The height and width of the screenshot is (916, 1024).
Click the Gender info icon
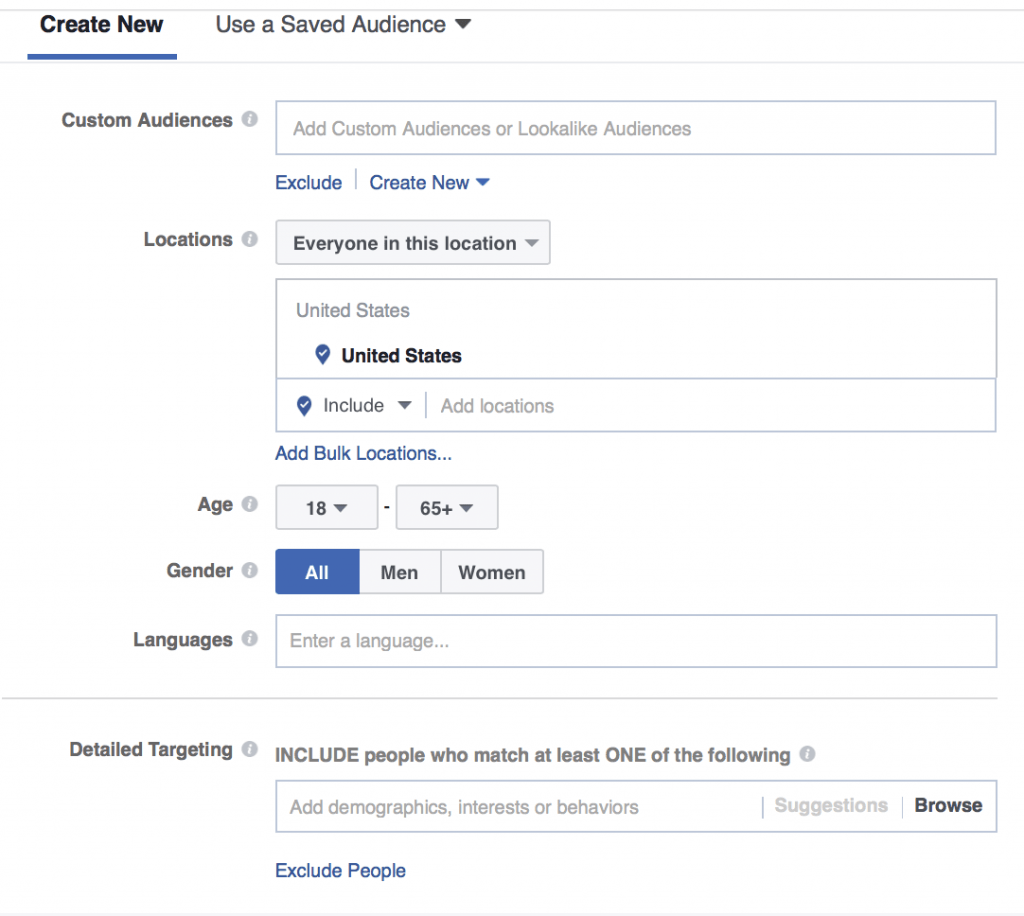pyautogui.click(x=249, y=570)
